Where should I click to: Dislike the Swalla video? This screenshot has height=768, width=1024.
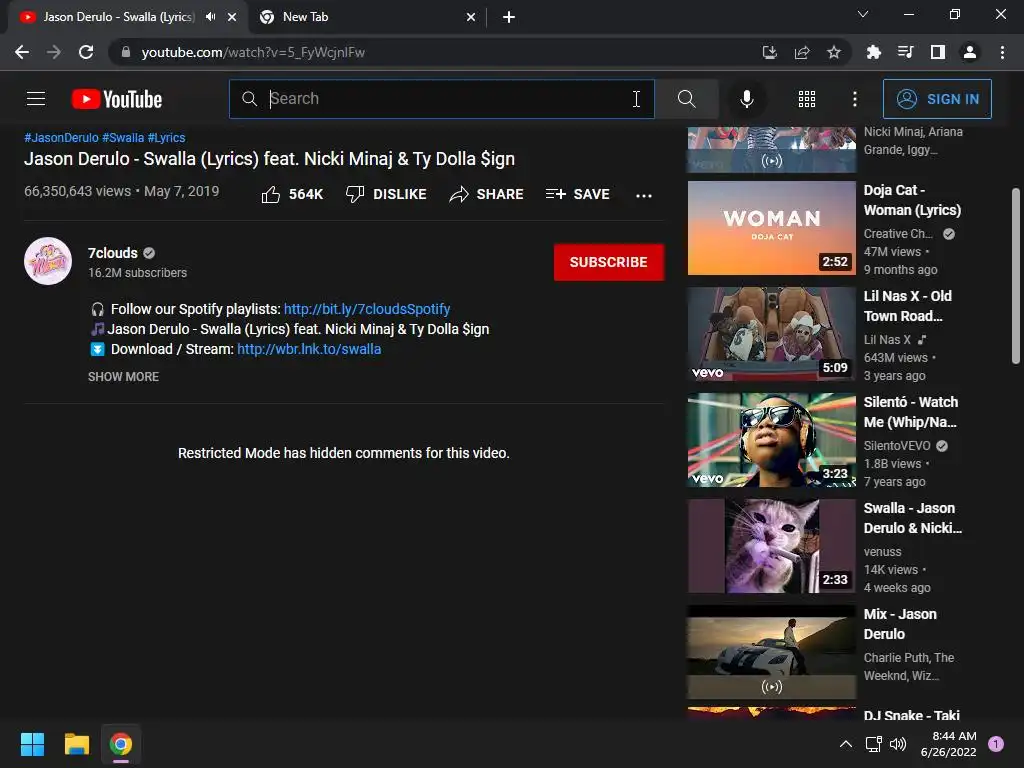pyautogui.click(x=386, y=194)
